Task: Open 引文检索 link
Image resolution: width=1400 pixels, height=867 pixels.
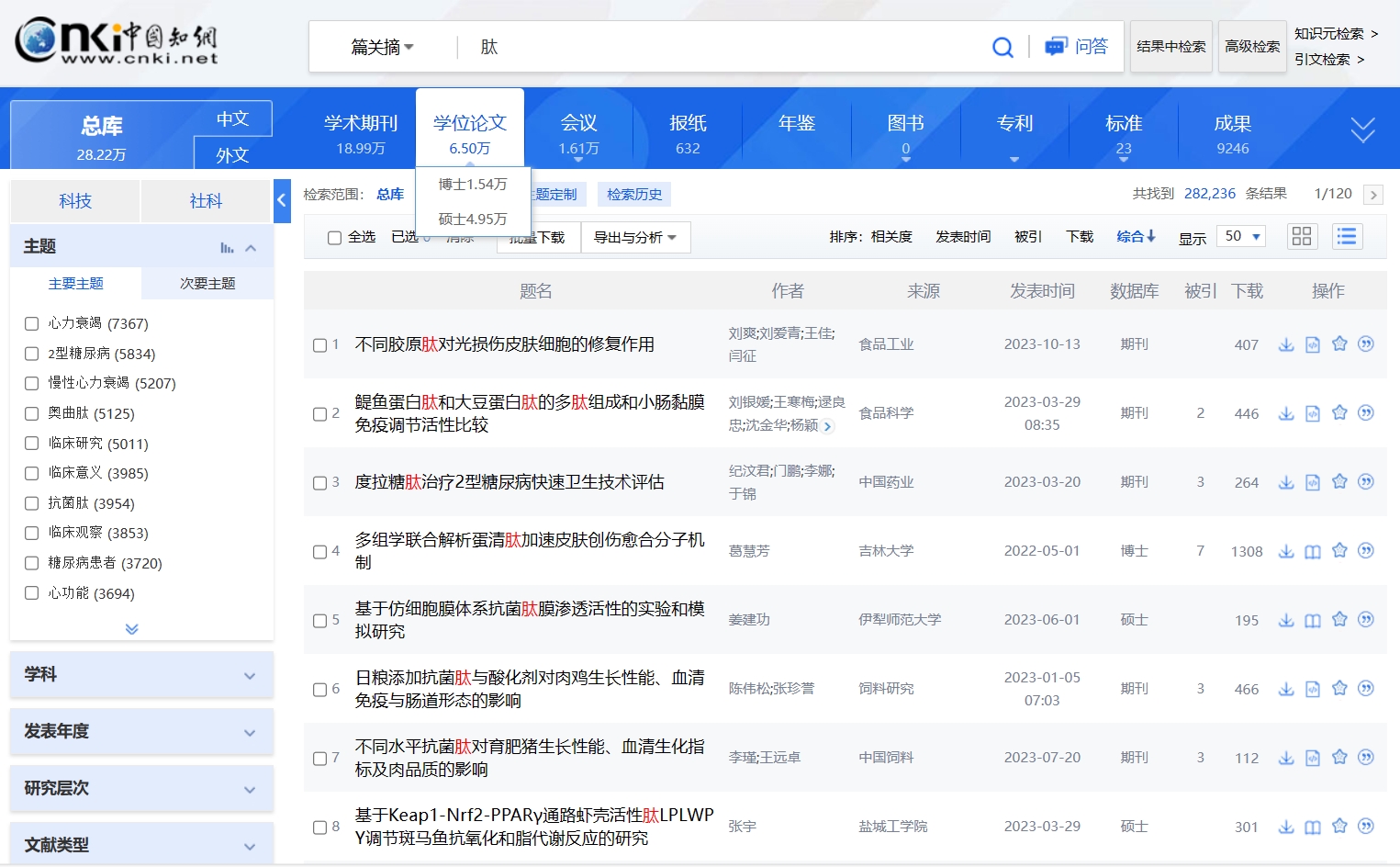Action: tap(1329, 60)
